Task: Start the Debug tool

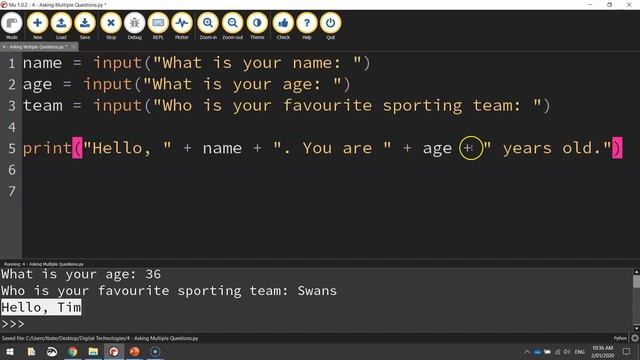Action: click(134, 26)
